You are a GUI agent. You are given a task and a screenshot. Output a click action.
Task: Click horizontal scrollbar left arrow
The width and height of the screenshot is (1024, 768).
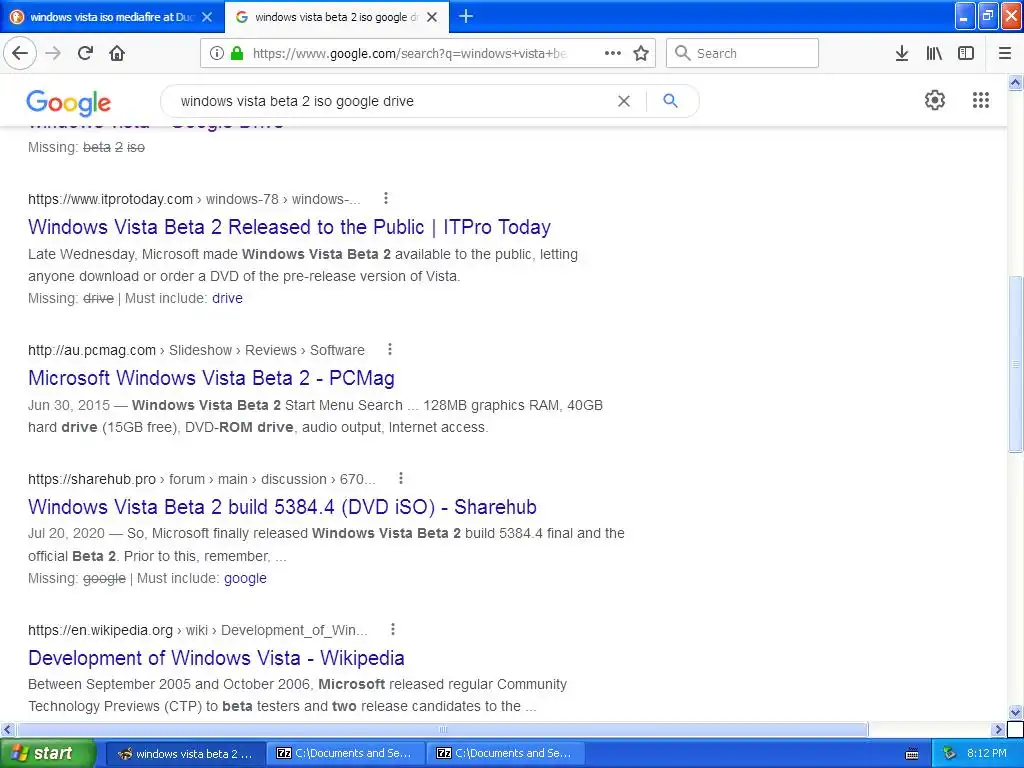point(7,729)
